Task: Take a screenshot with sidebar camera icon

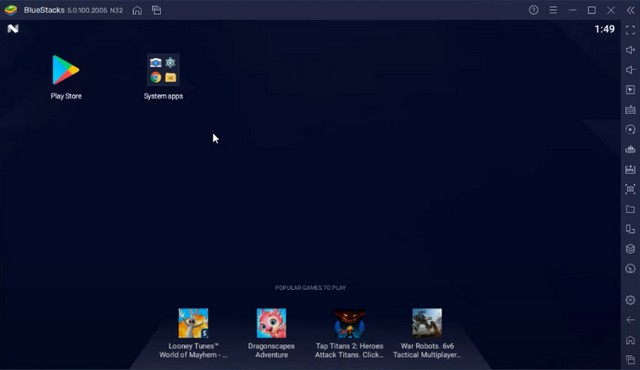Action: point(630,189)
